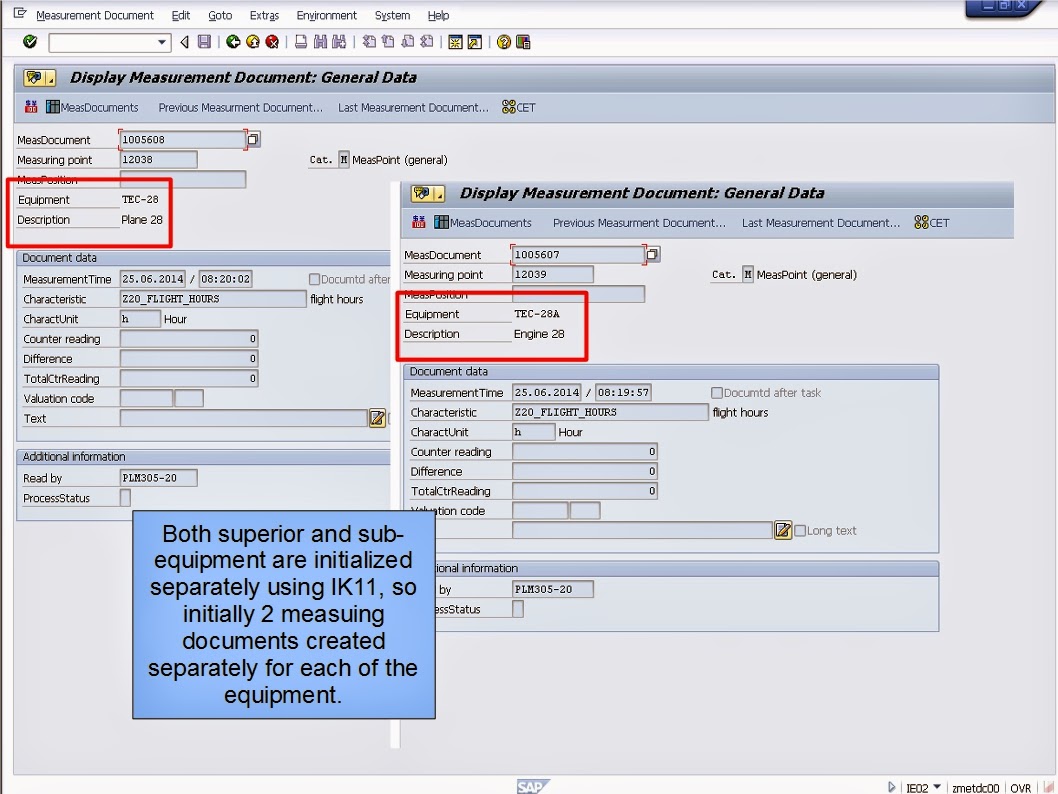Click Last Measurement Document in right window

point(820,223)
